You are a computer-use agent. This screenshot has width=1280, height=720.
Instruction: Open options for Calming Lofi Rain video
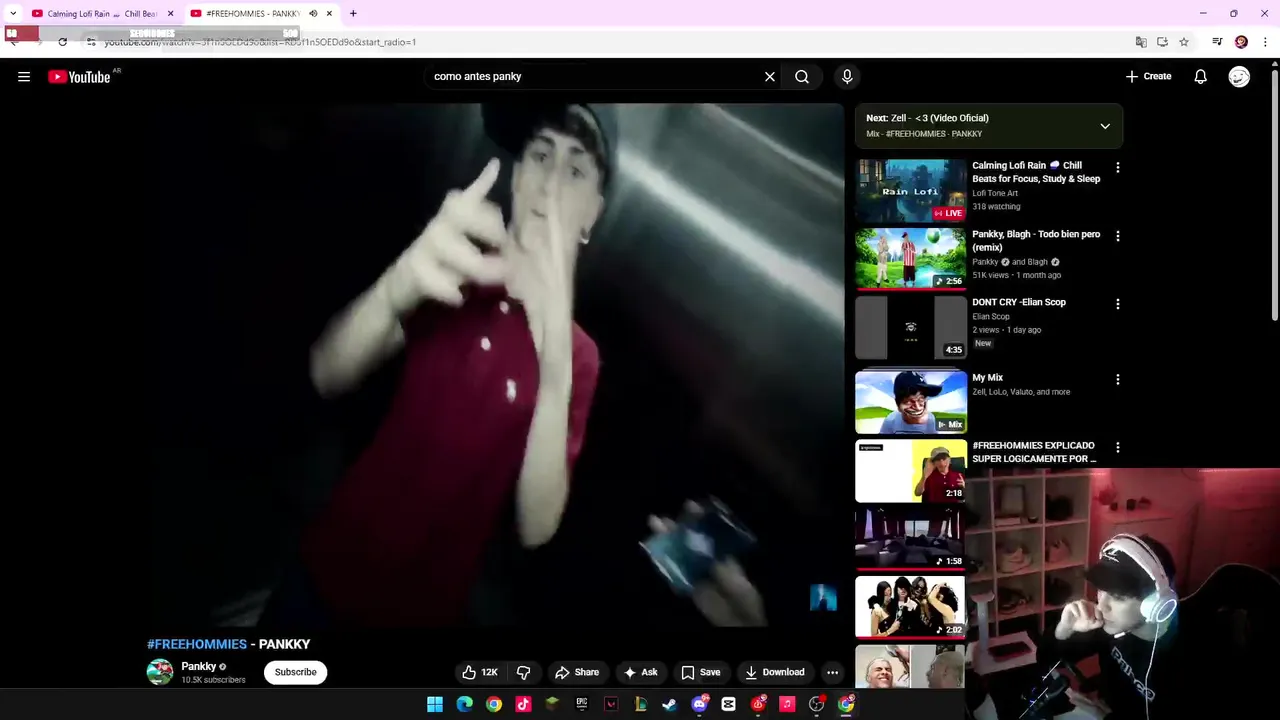1118,168
